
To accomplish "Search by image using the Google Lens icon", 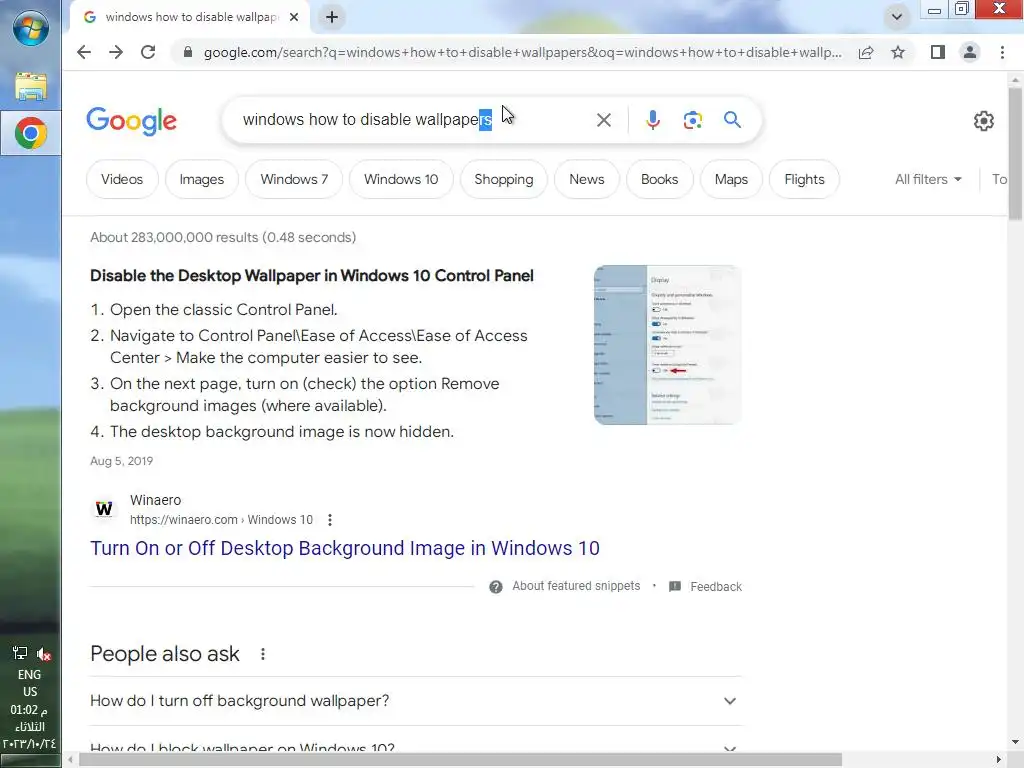I will pyautogui.click(x=692, y=120).
